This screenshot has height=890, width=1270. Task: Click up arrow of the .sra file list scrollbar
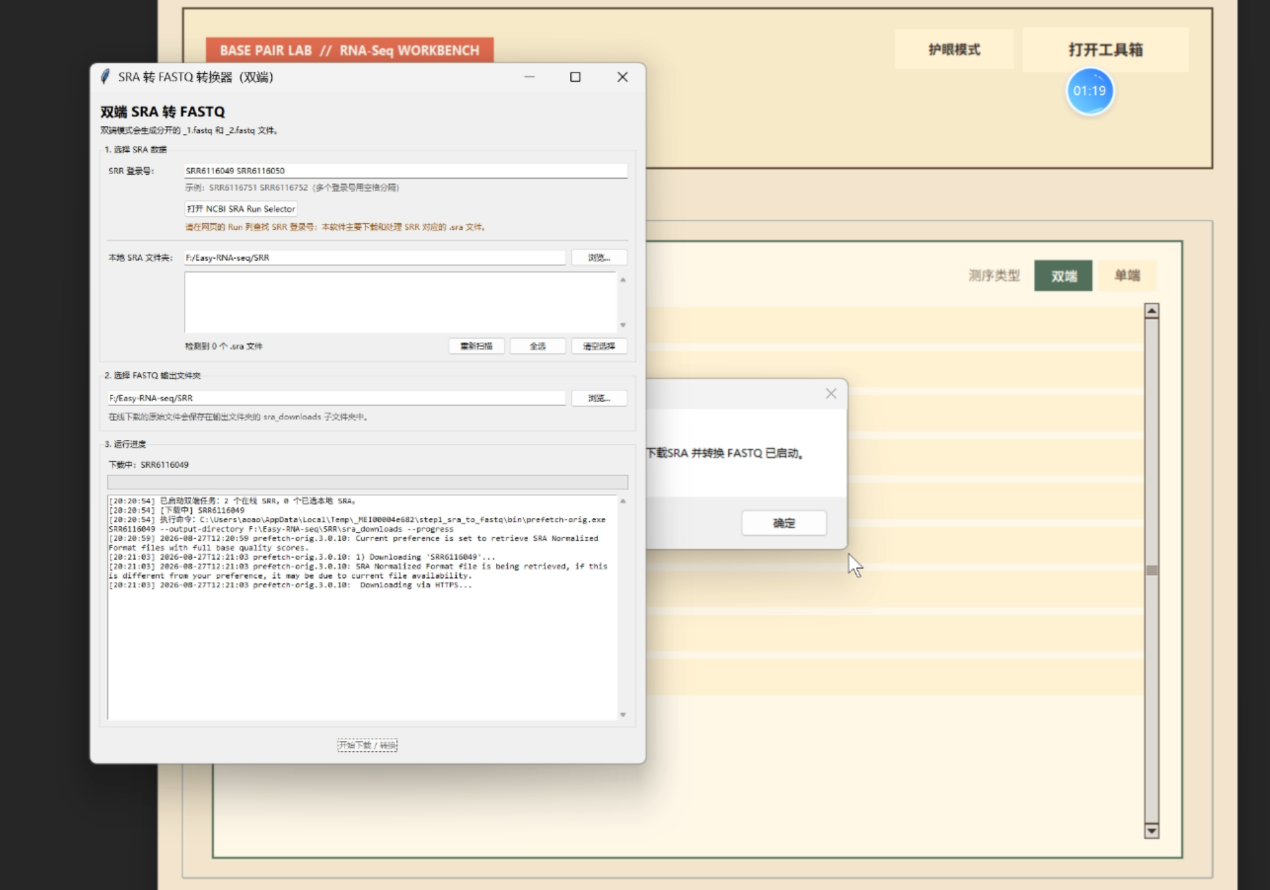pyautogui.click(x=623, y=279)
